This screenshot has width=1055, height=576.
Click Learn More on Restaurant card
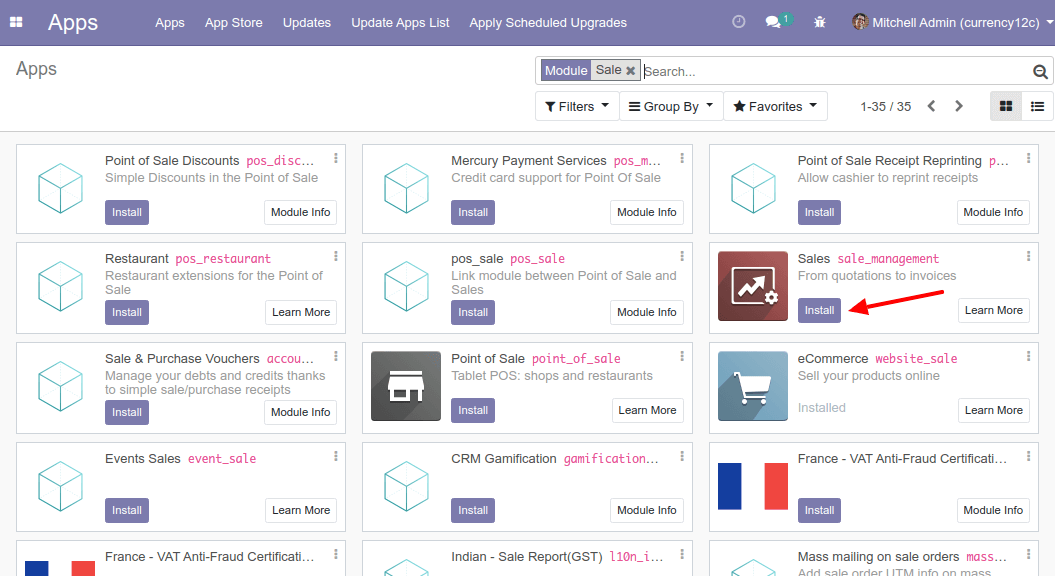tap(301, 312)
